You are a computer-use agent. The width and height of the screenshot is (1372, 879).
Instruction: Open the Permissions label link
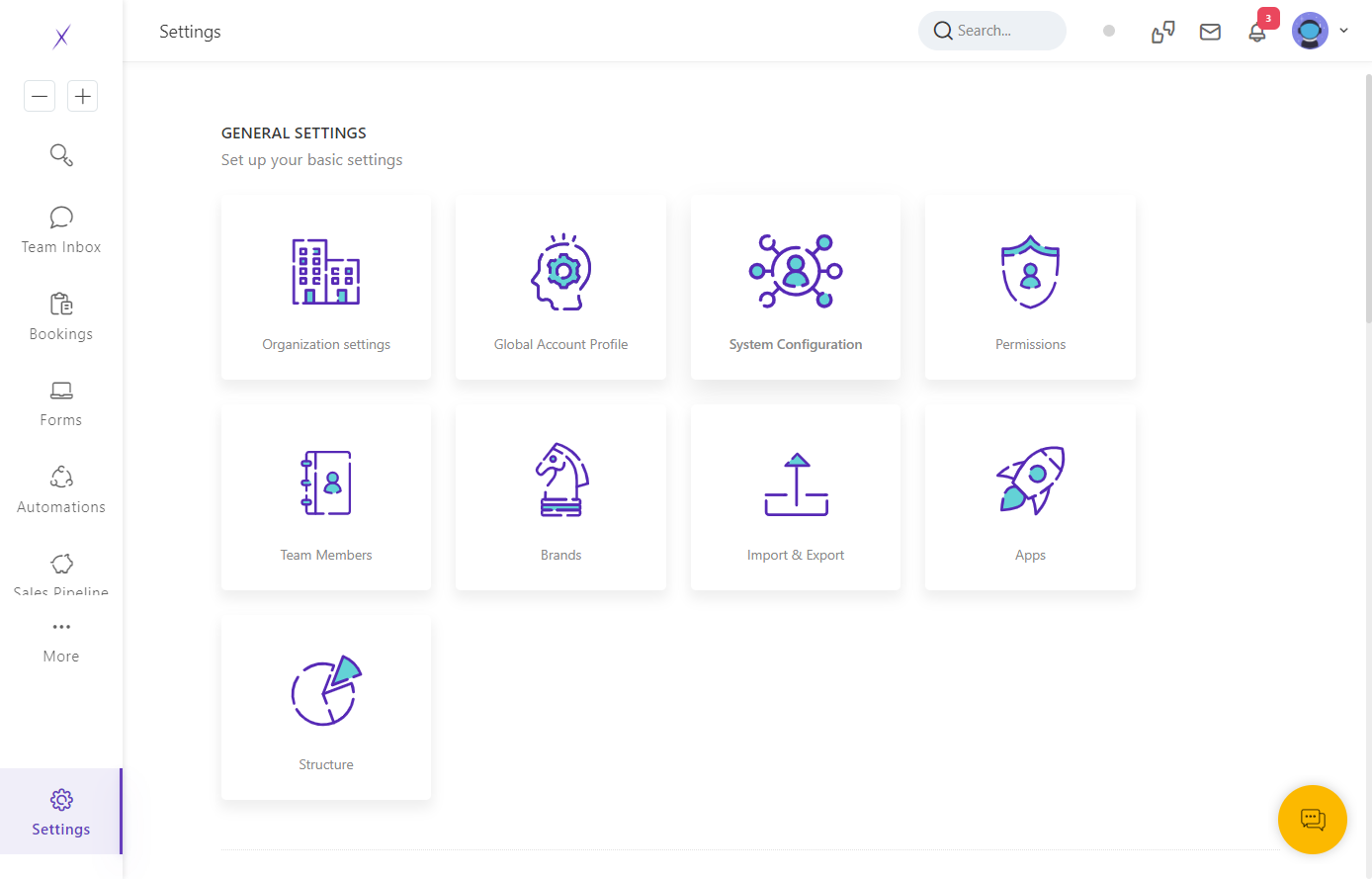[1030, 344]
